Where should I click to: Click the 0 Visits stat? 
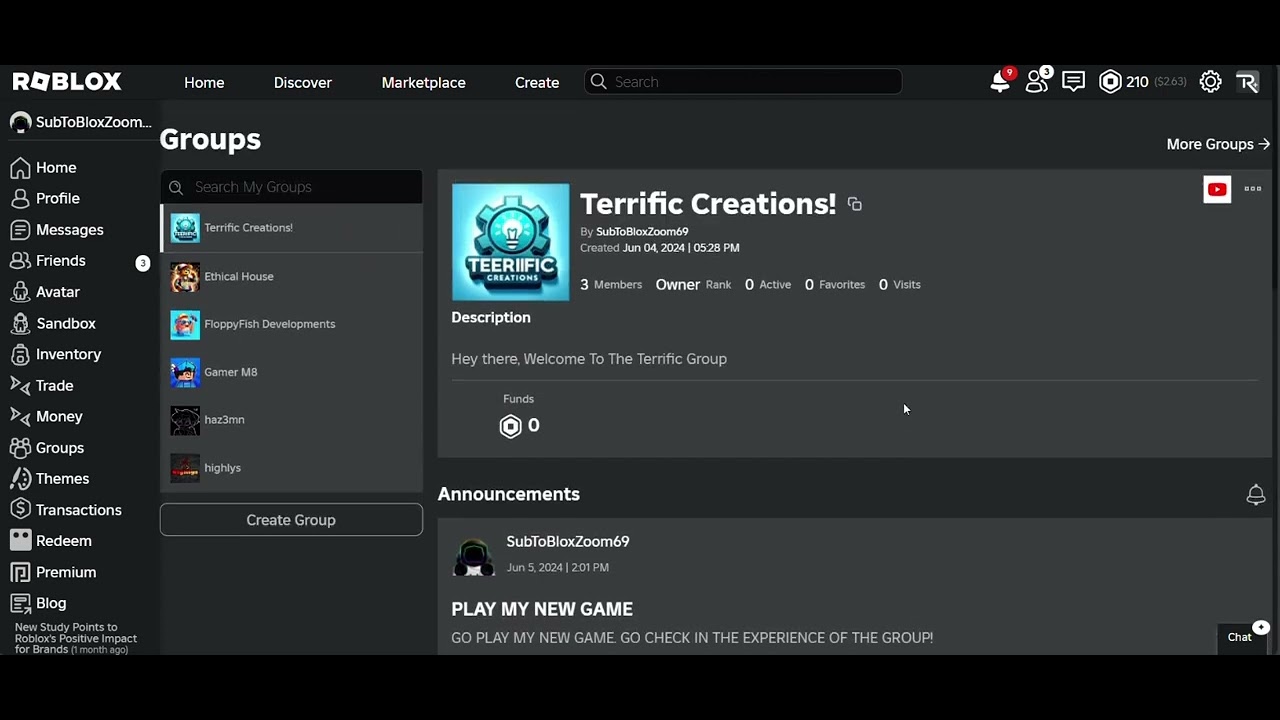click(x=899, y=285)
